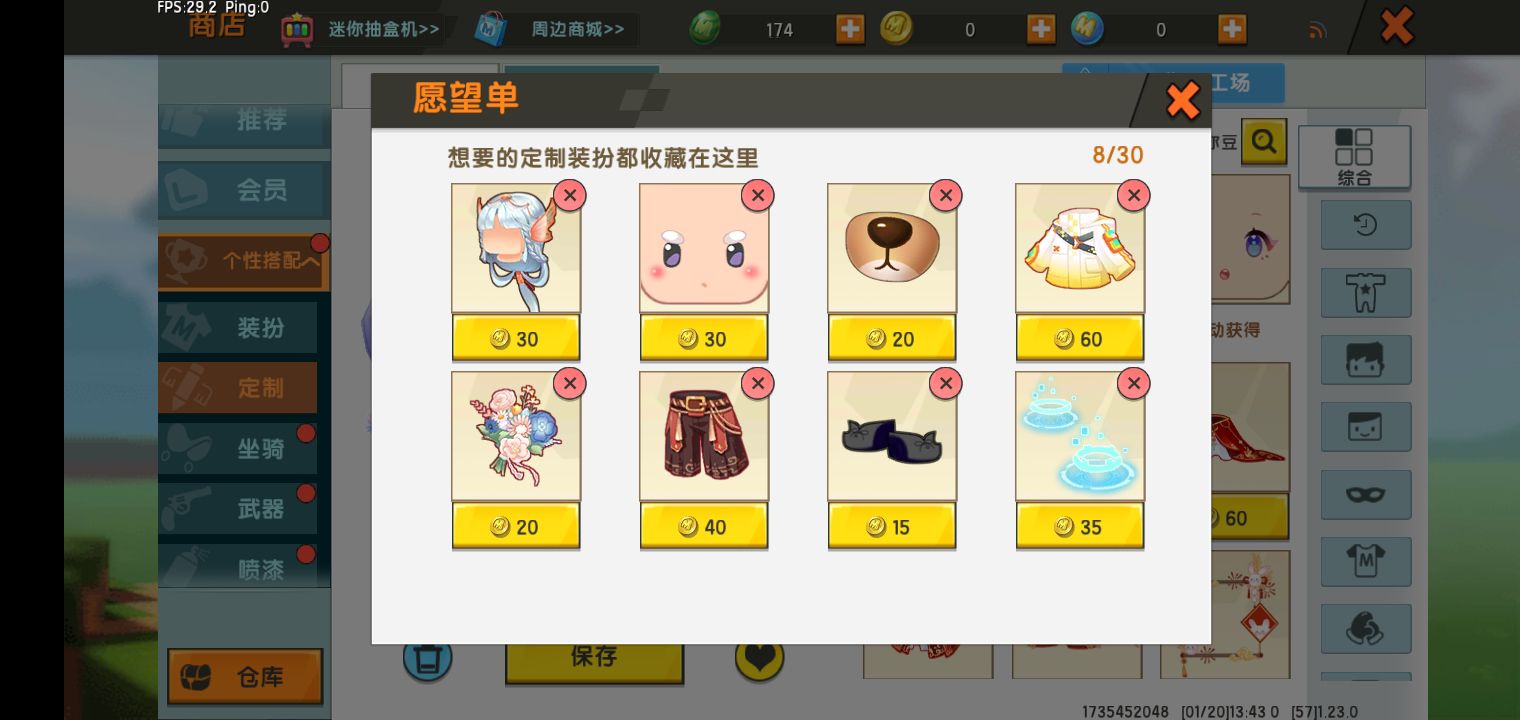The height and width of the screenshot is (720, 1520).
Task: Remove the dark shoes item from wishlist
Action: (946, 383)
